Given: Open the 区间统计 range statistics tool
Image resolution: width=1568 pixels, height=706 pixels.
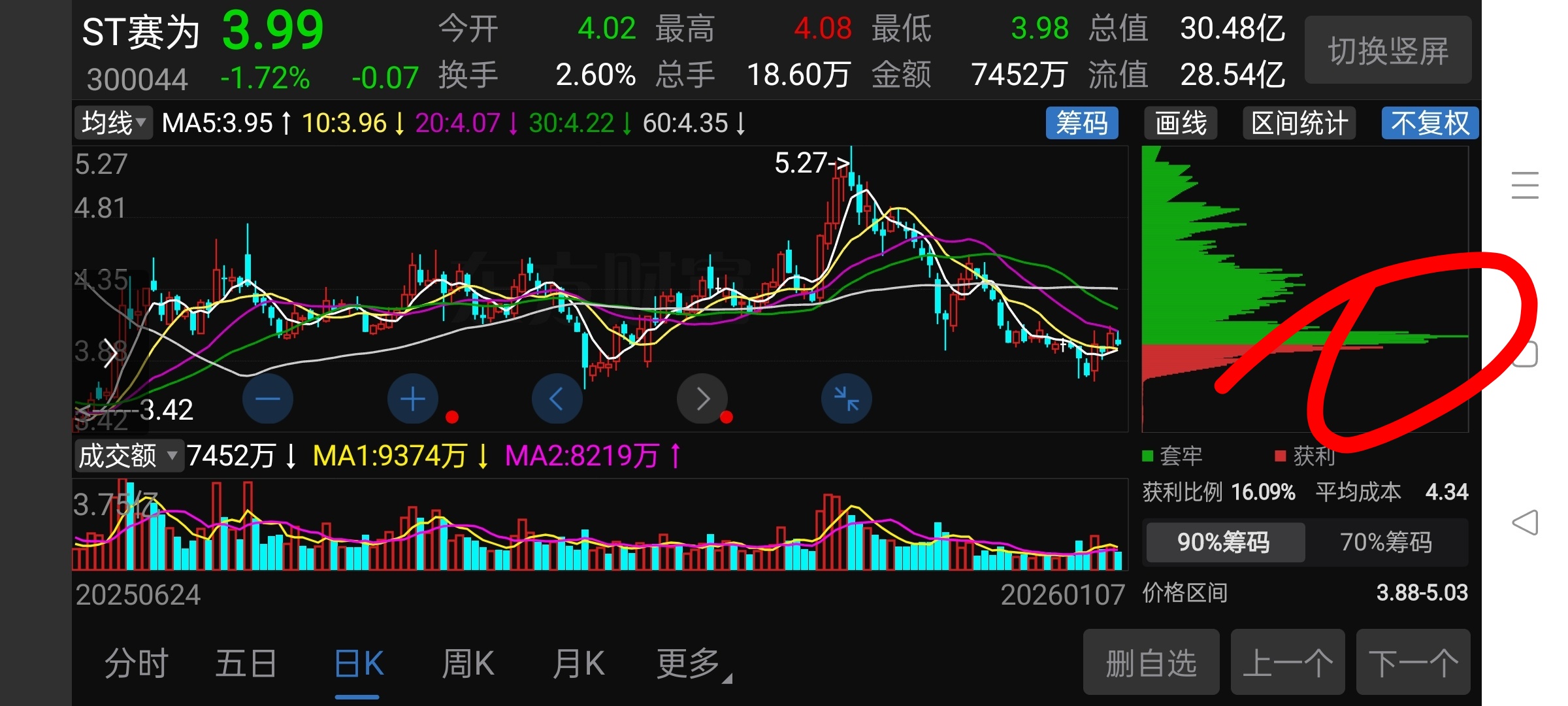Looking at the screenshot, I should (1299, 123).
